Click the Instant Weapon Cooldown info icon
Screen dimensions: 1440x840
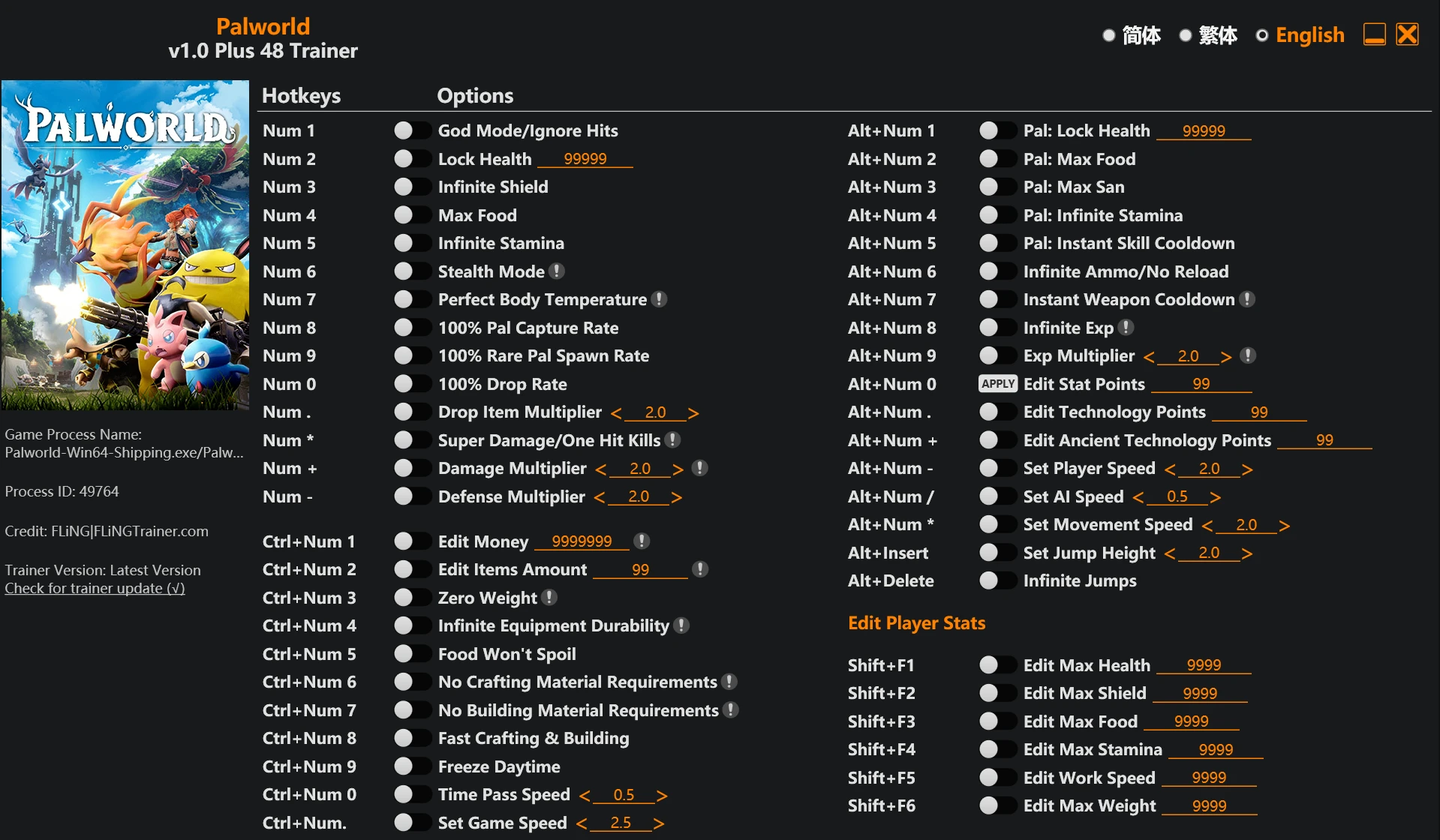(x=1246, y=299)
